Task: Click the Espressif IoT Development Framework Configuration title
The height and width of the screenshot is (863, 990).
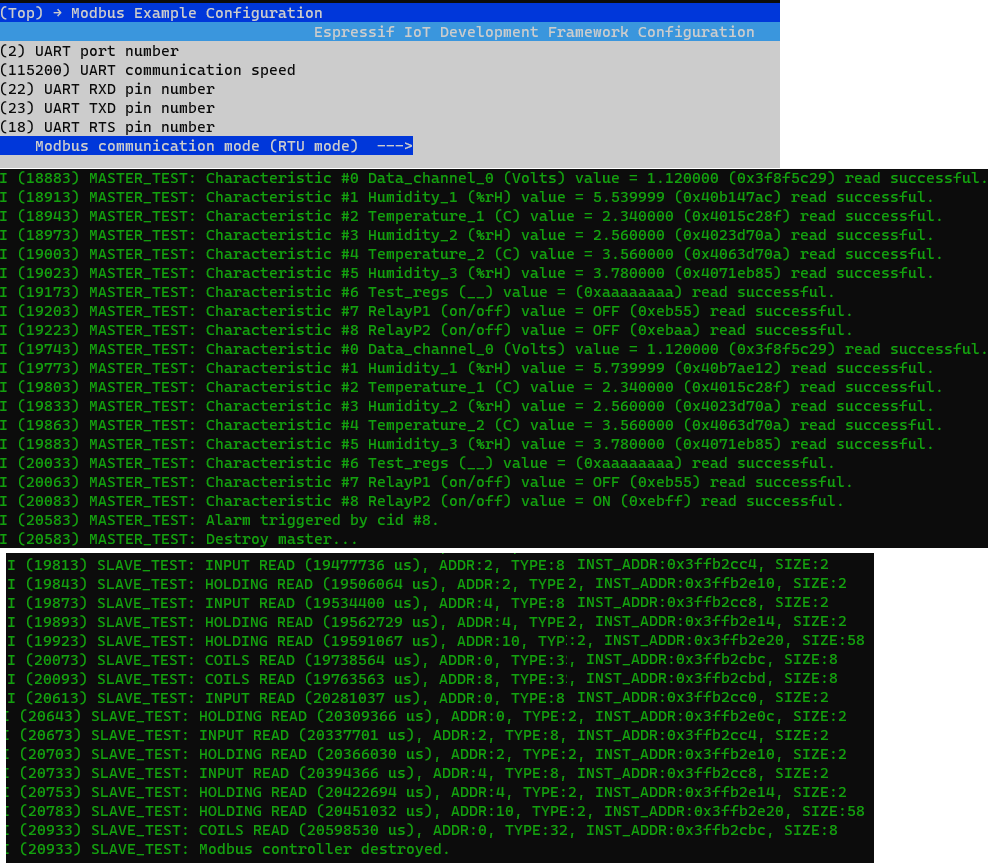Action: (534, 32)
